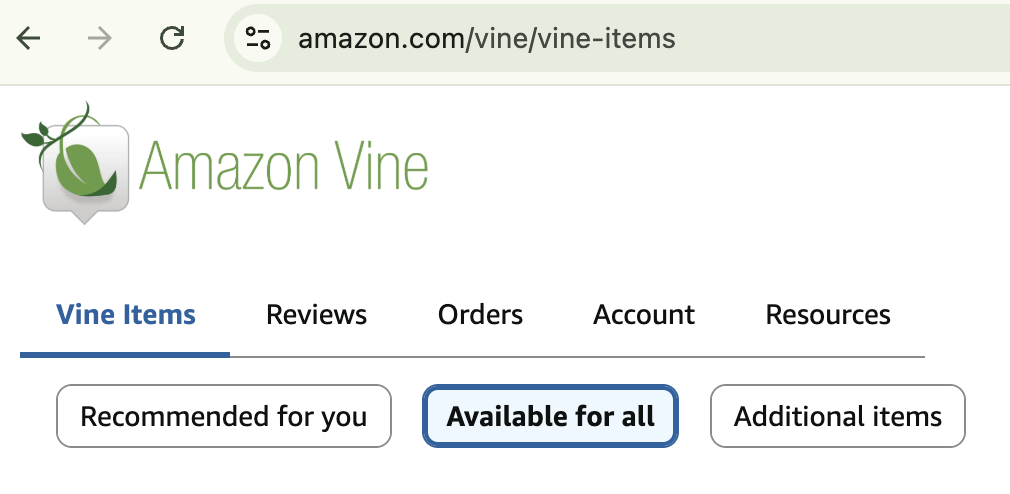Viewport: 1010px width, 494px height.
Task: Open the site information controls icon
Action: pos(258,39)
